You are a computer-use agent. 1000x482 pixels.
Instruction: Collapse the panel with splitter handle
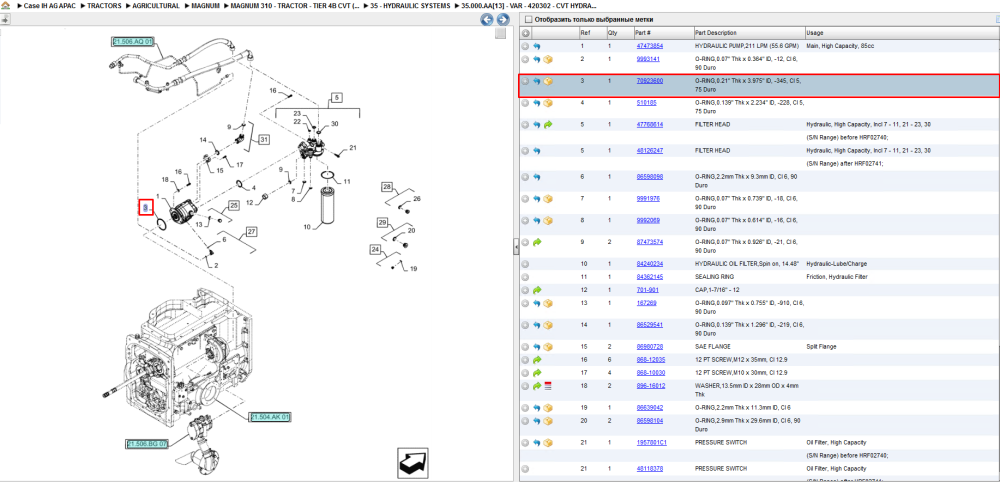(x=517, y=248)
